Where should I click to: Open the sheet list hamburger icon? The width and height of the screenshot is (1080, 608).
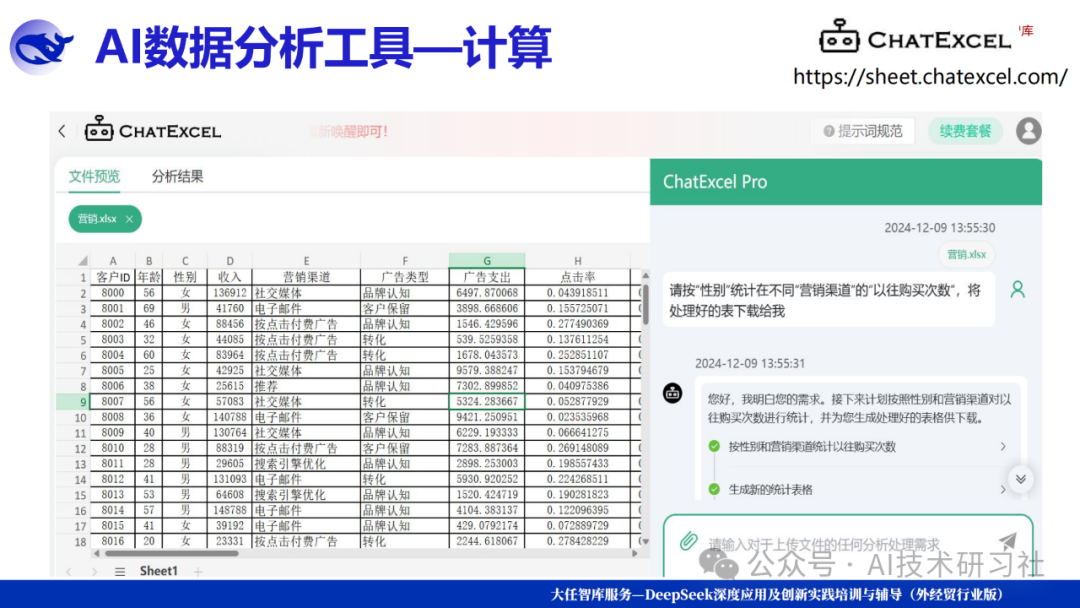click(x=120, y=571)
